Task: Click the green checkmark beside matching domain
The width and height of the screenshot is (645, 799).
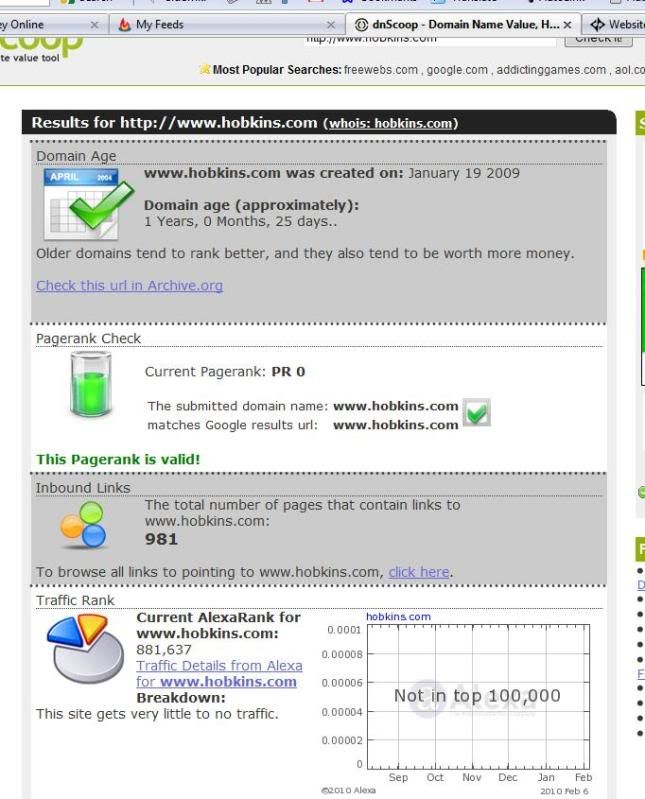Action: (x=477, y=413)
